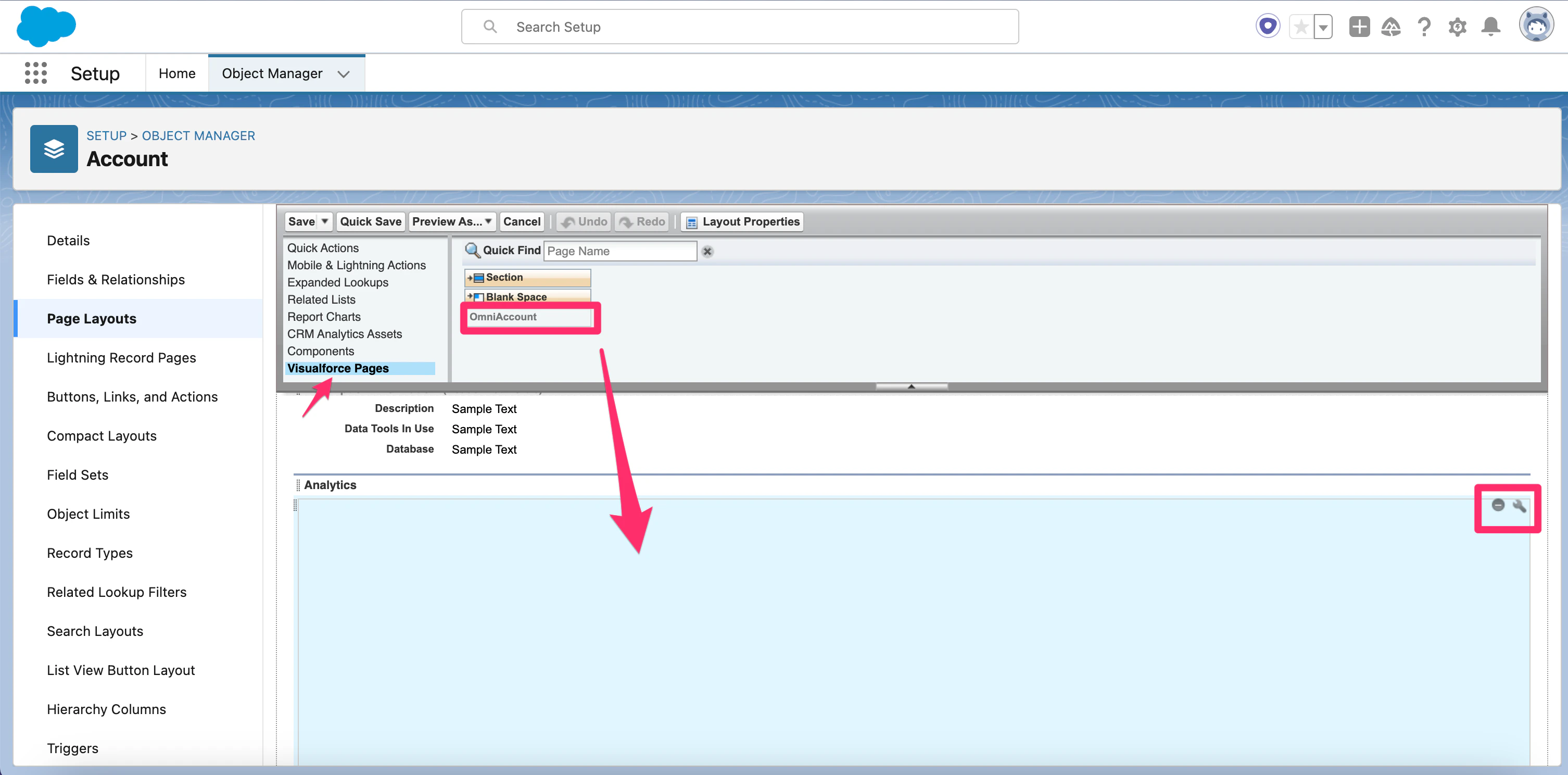Switch to the Object Manager tab
Image resolution: width=1568 pixels, height=775 pixels.
(x=272, y=73)
